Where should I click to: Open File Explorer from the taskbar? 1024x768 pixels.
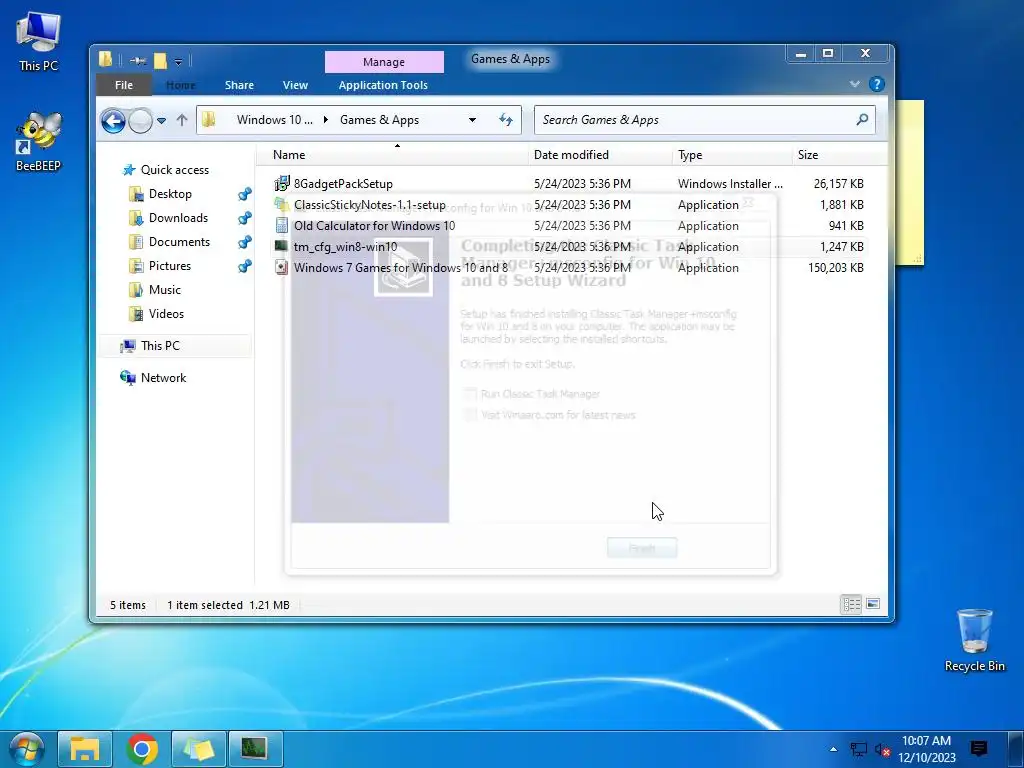tap(85, 749)
